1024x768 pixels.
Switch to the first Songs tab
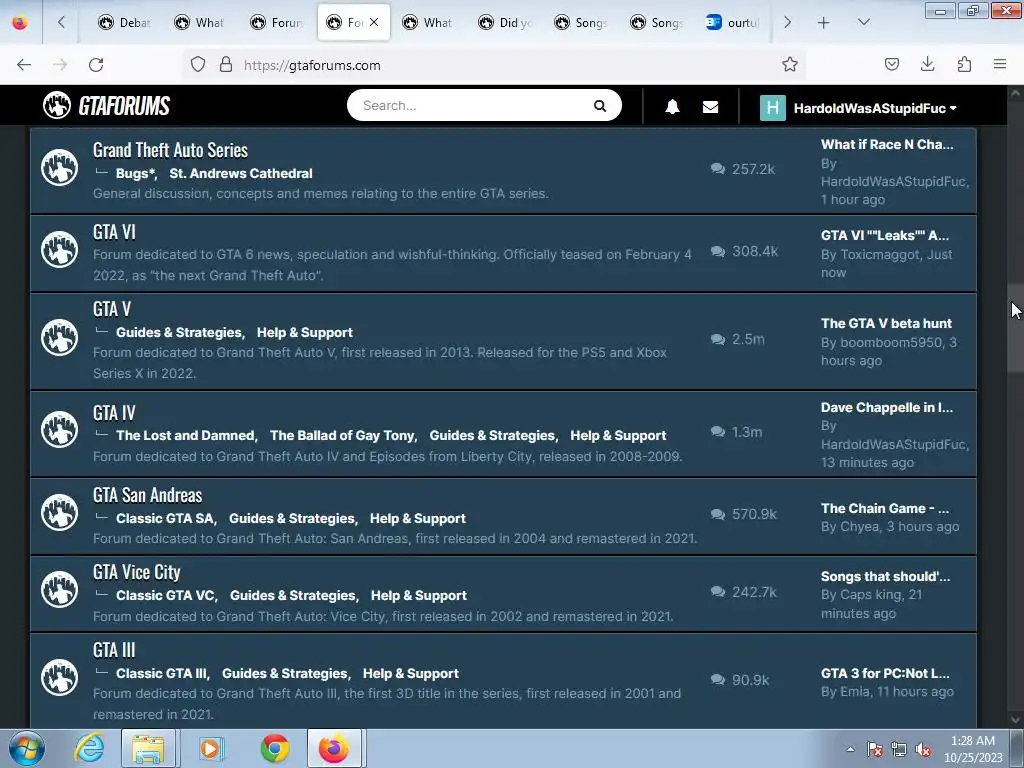[580, 23]
